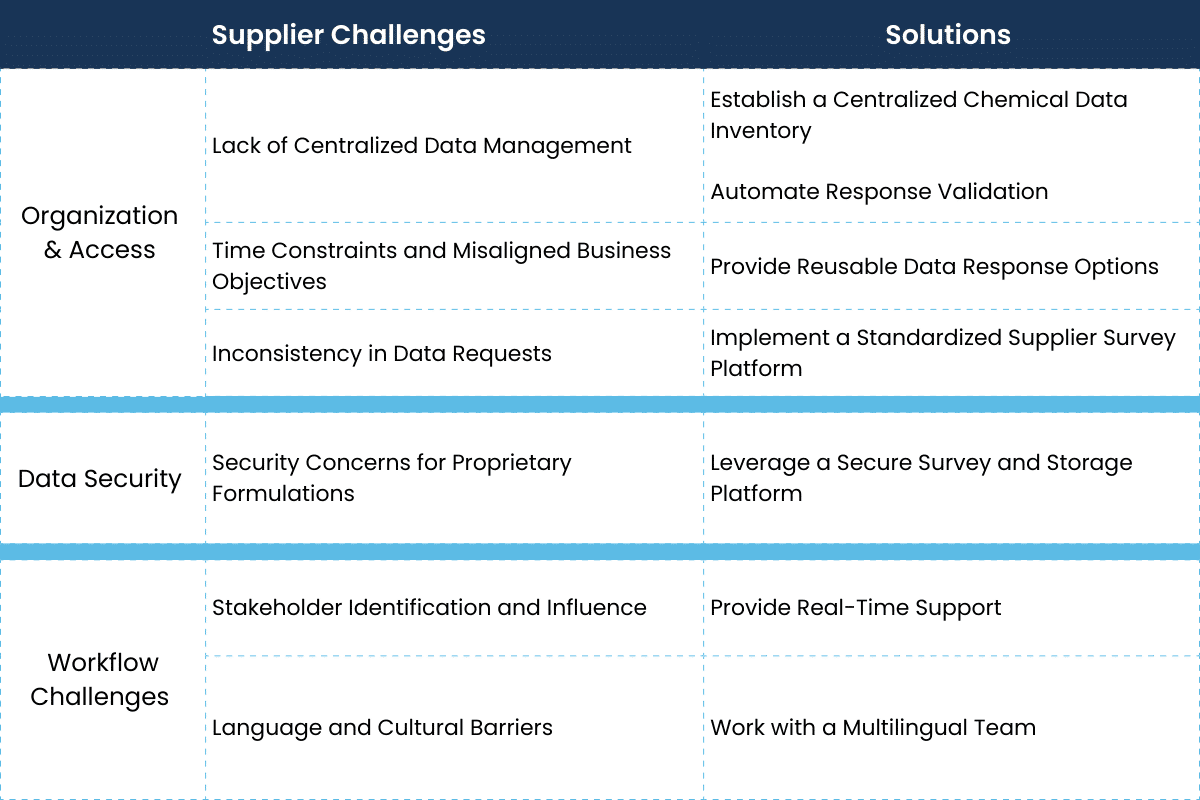This screenshot has height=800, width=1200.
Task: Select the Data Security row label
Action: click(100, 479)
